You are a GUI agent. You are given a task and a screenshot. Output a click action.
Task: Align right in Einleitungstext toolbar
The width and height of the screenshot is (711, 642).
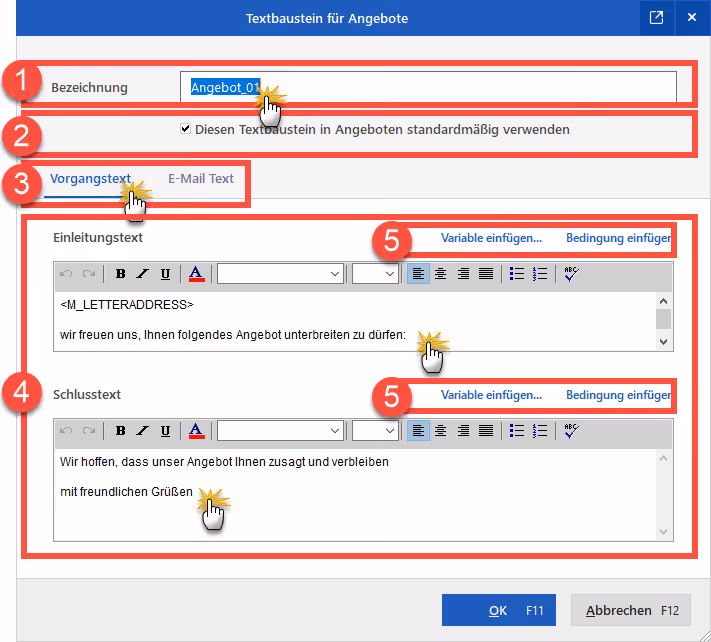[x=463, y=274]
